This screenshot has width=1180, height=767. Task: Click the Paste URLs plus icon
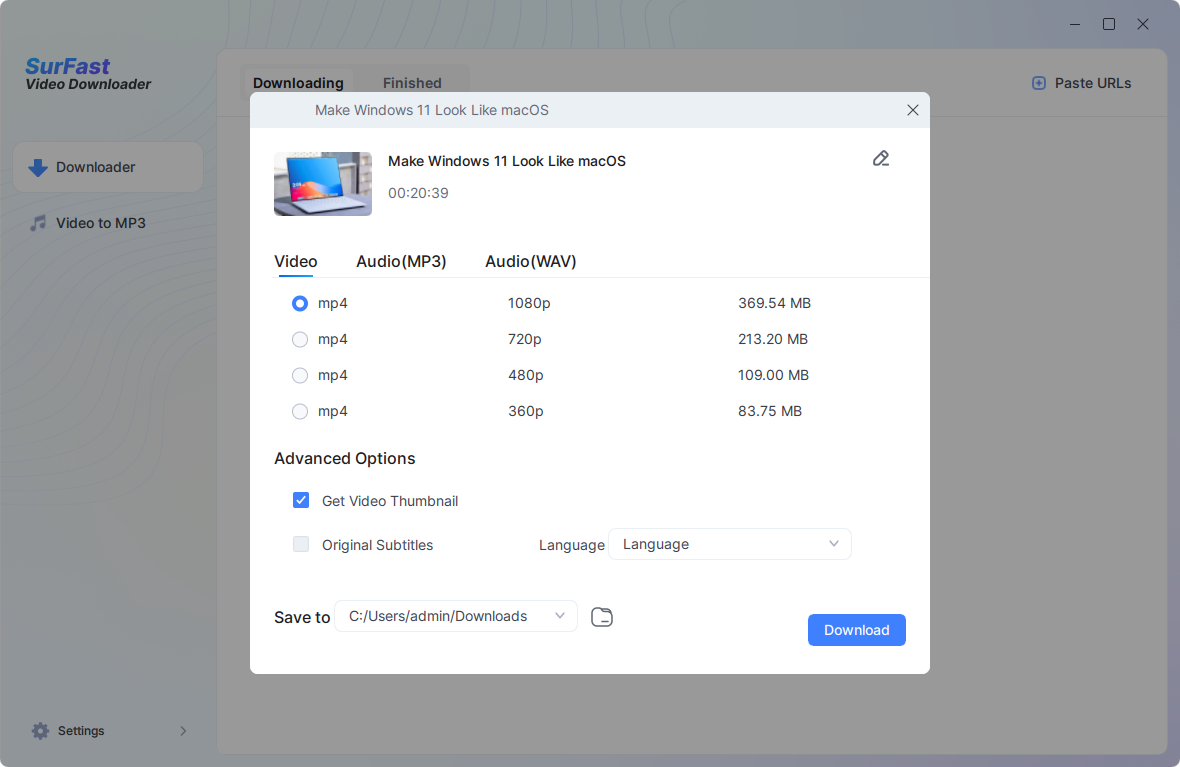coord(1039,83)
